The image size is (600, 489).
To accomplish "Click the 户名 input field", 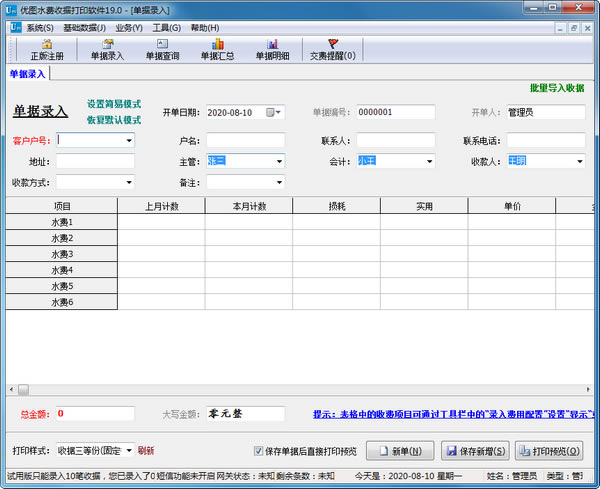I will pyautogui.click(x=245, y=141).
